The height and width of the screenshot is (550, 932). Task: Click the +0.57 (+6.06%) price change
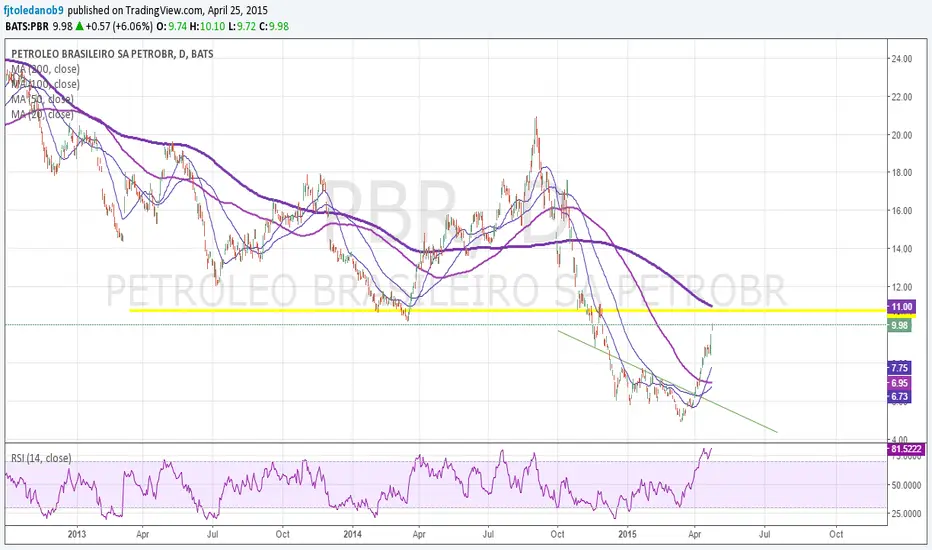[119, 26]
